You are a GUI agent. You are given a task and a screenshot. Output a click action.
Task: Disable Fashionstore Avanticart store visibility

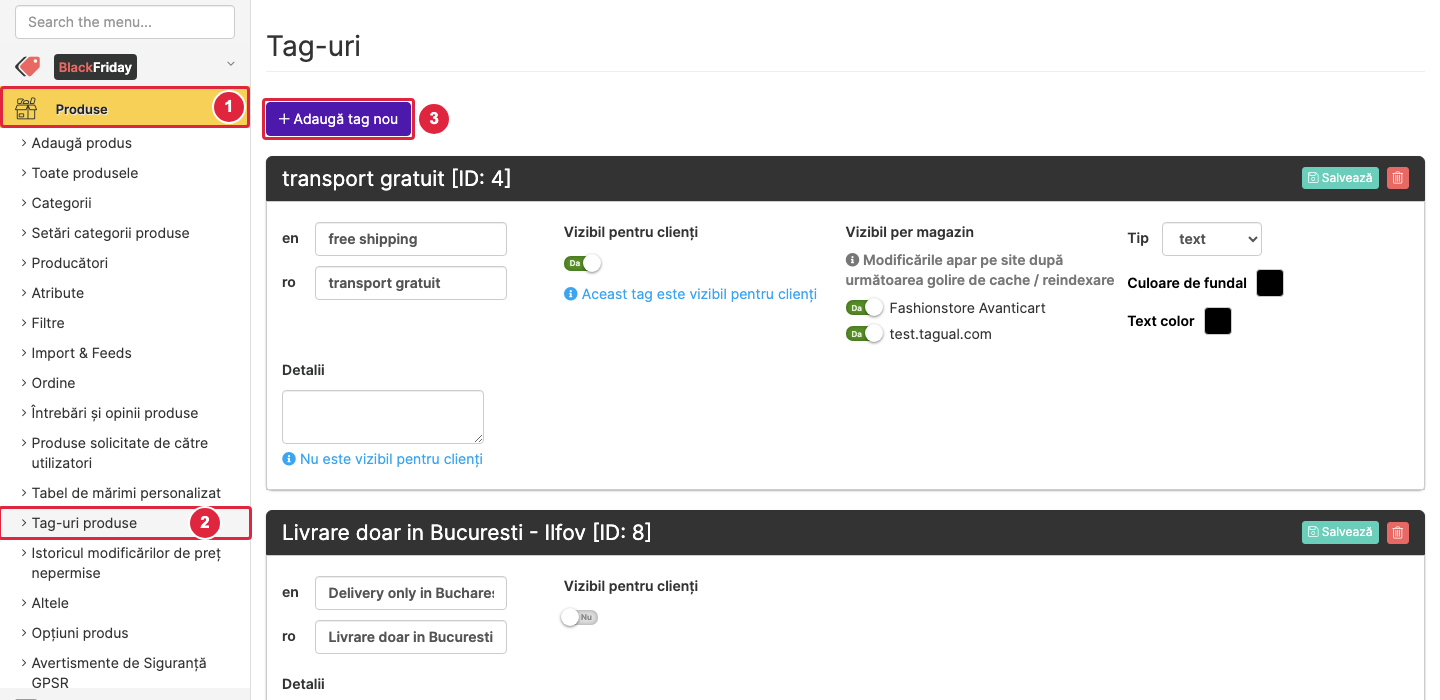[865, 308]
